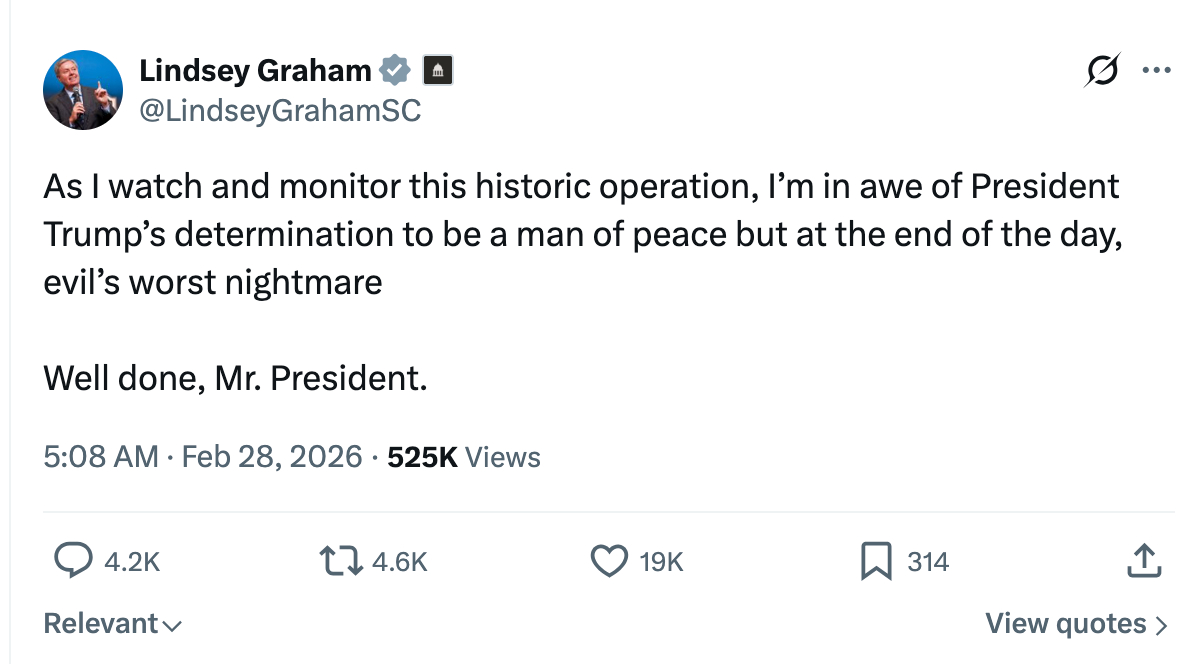The width and height of the screenshot is (1188, 664).
Task: Click the share upload arrow icon
Action: click(1145, 562)
